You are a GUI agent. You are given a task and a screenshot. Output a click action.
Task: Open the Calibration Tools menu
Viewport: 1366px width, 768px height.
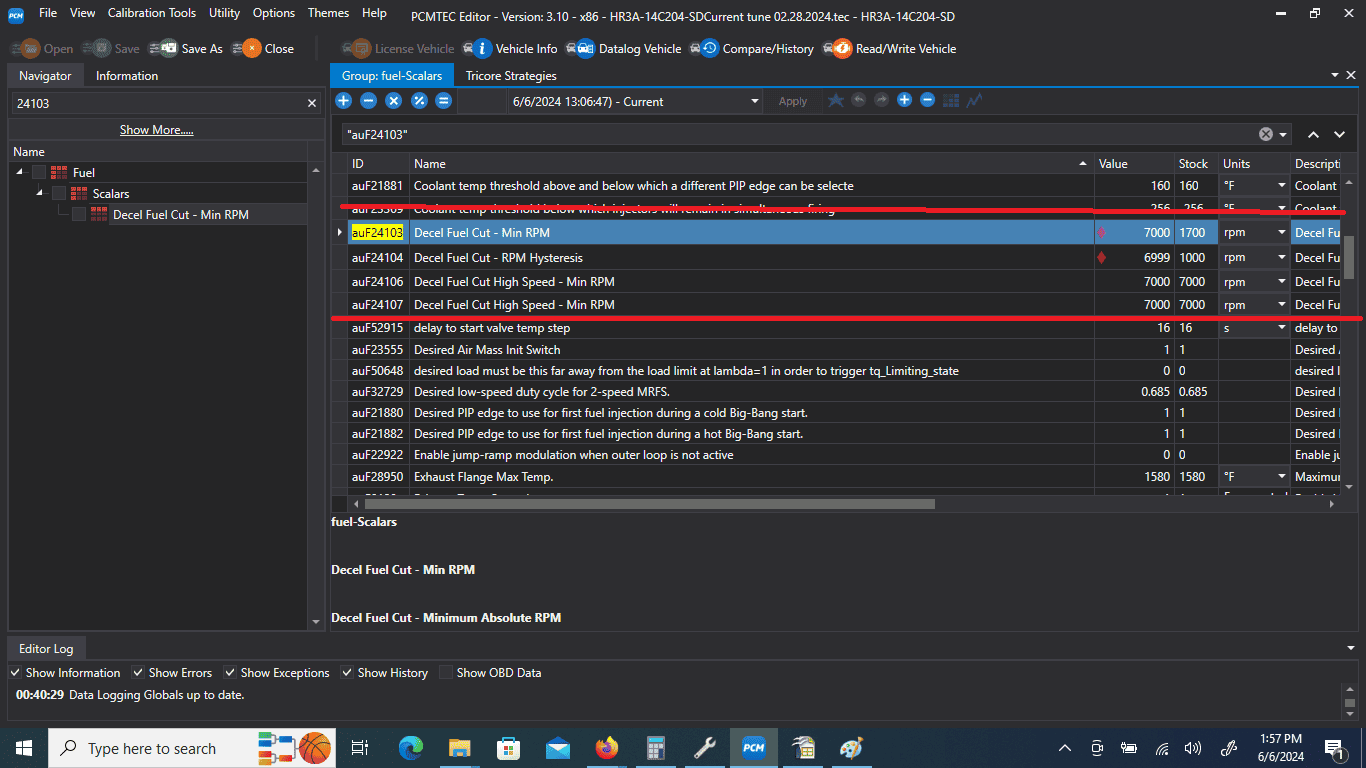(x=152, y=13)
